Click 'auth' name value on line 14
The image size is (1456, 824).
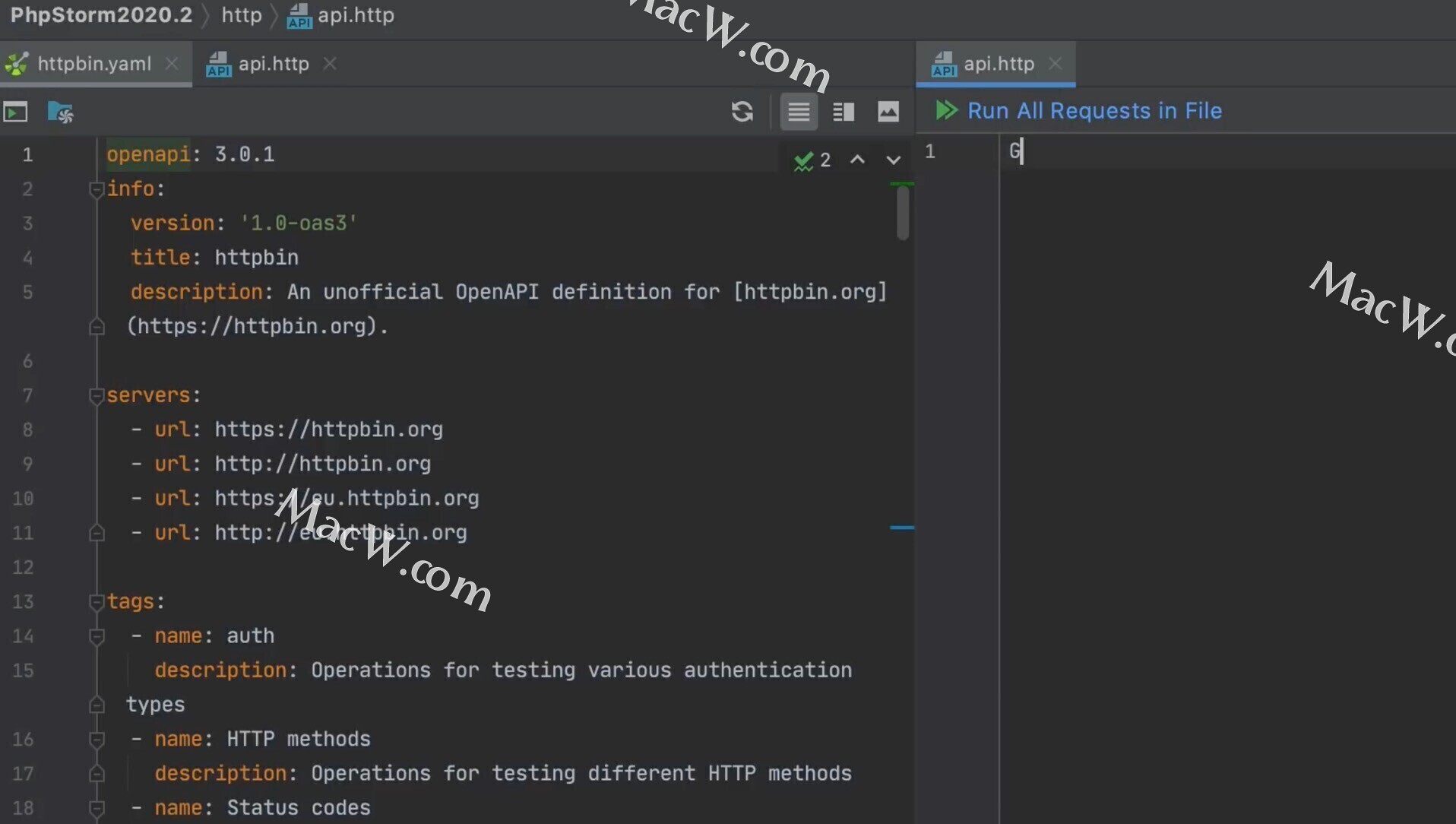(x=251, y=636)
